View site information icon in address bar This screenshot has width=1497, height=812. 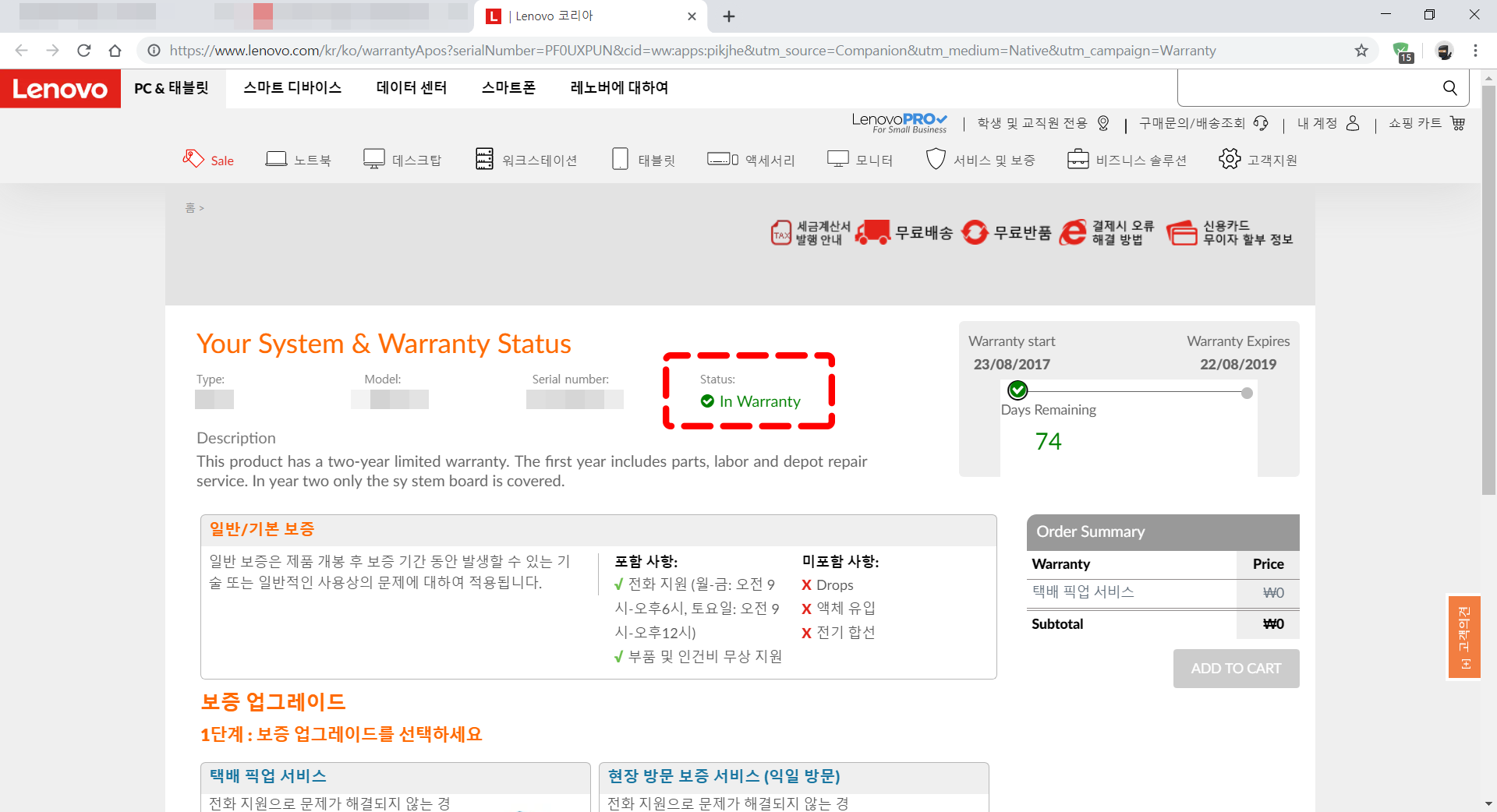click(x=154, y=51)
